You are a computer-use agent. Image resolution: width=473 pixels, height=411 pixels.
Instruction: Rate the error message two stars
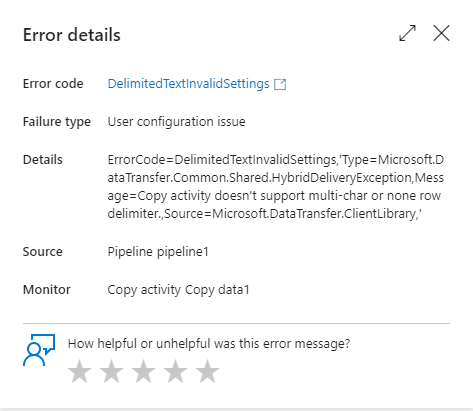[x=111, y=371]
